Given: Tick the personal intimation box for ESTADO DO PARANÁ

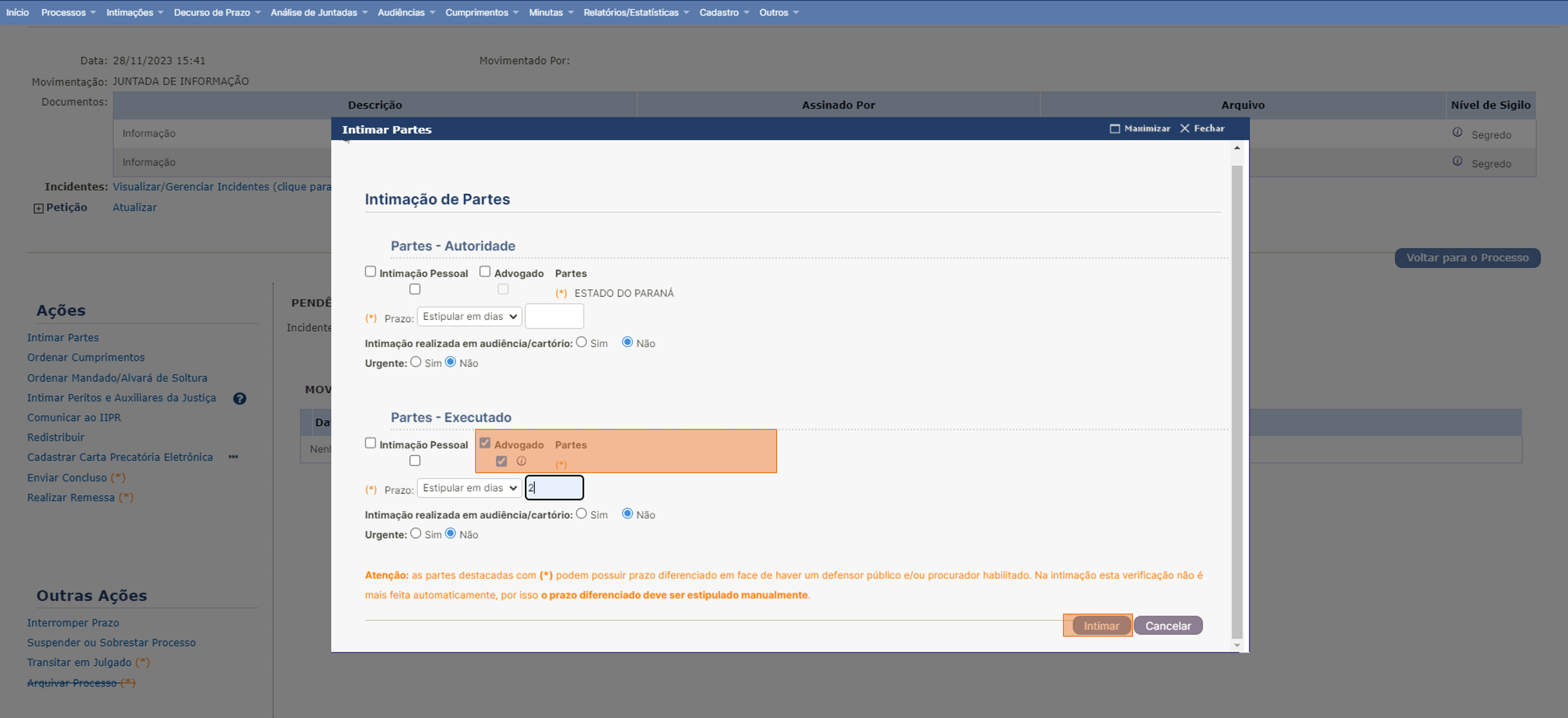Looking at the screenshot, I should (x=414, y=289).
